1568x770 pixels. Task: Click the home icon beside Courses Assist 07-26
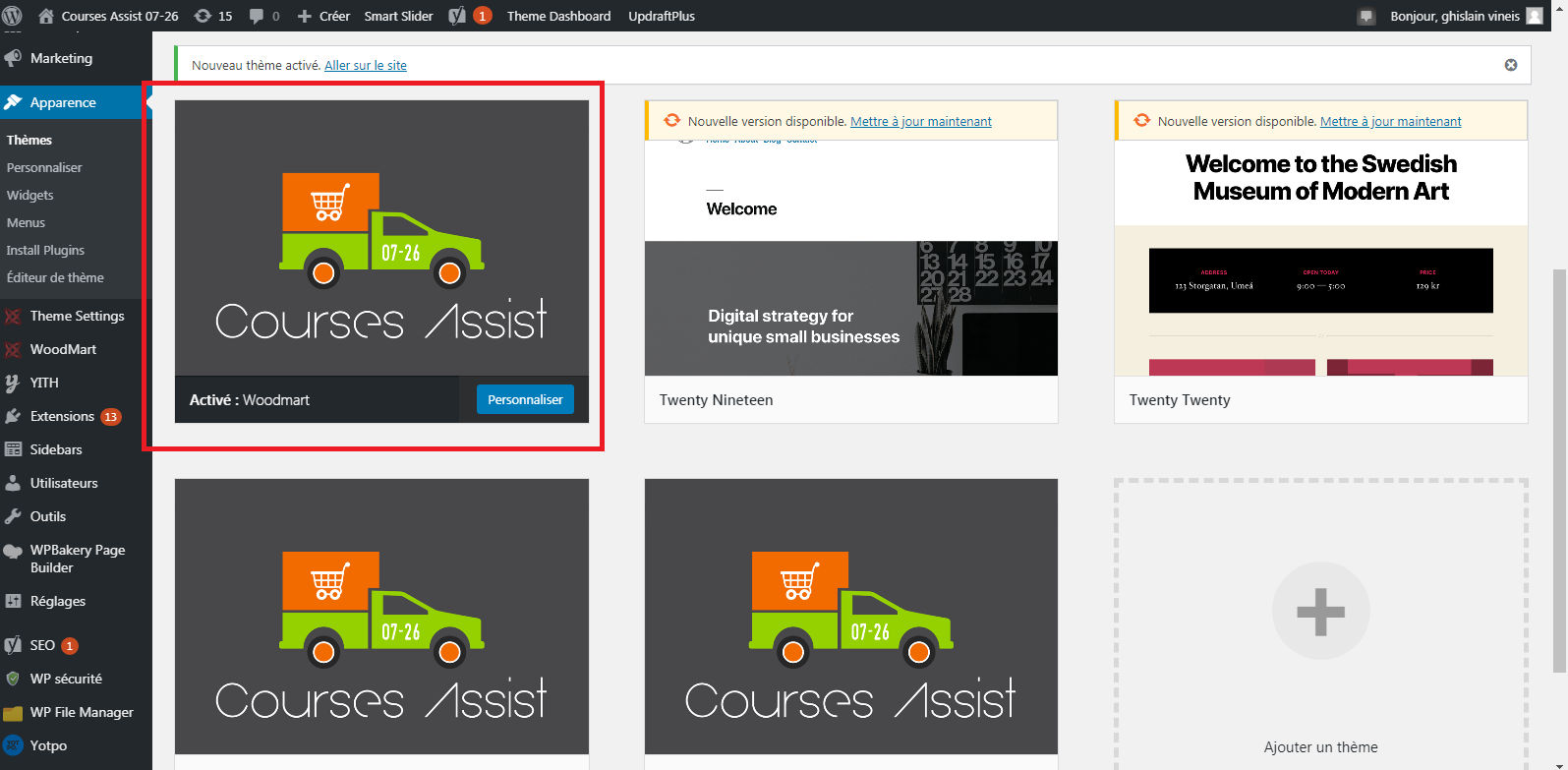45,16
